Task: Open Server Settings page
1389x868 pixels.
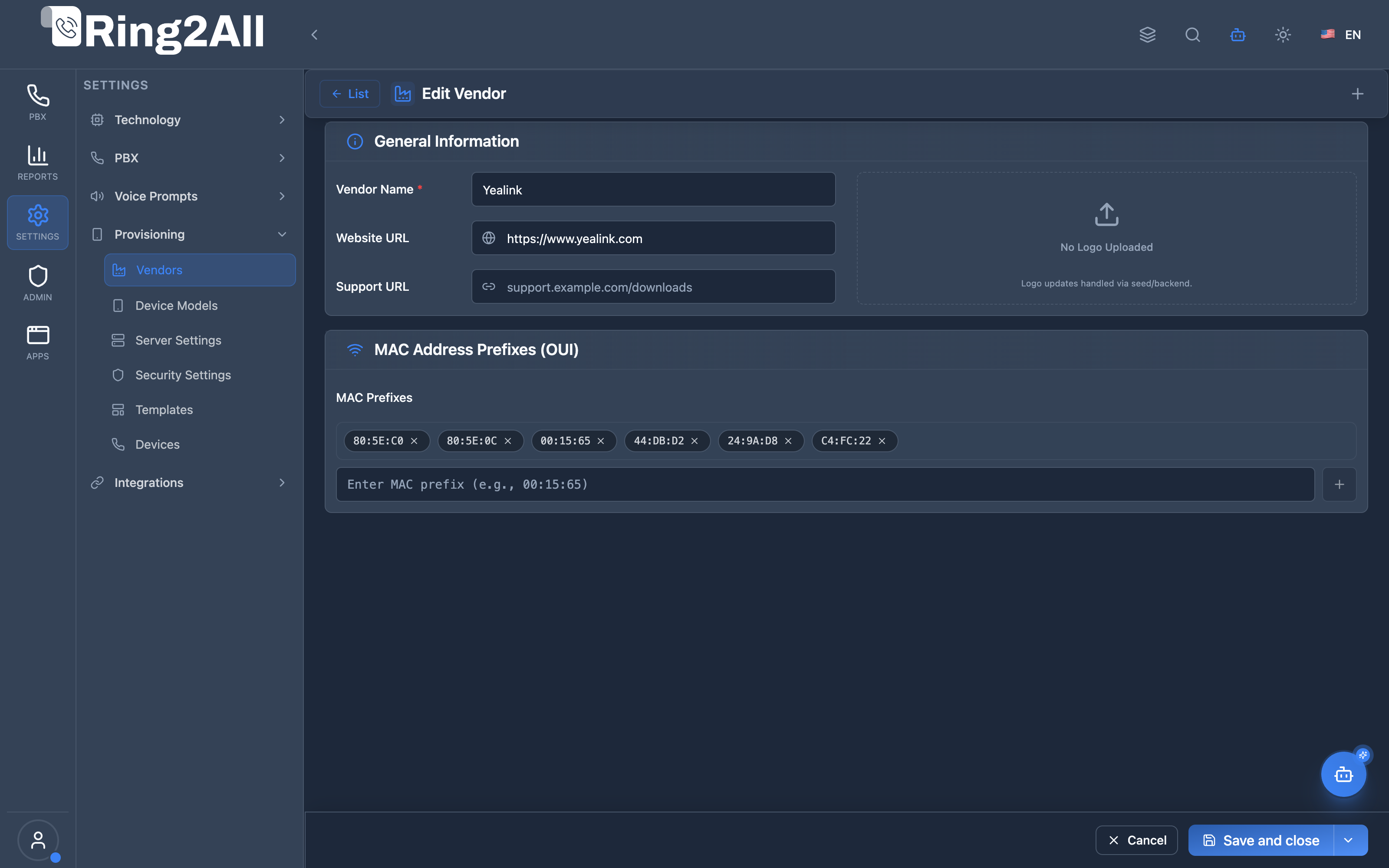Action: [200, 340]
